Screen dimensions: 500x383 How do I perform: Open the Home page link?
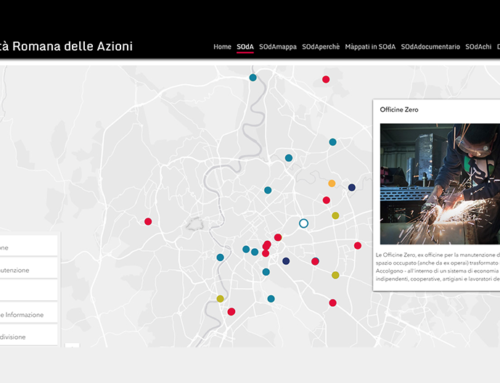(222, 47)
